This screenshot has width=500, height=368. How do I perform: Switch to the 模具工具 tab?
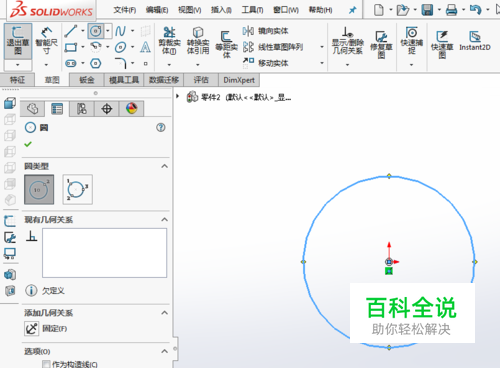tap(124, 80)
